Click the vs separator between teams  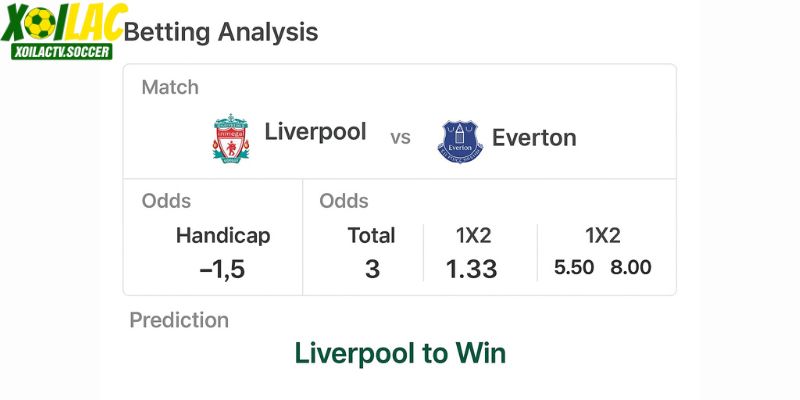pyautogui.click(x=400, y=138)
